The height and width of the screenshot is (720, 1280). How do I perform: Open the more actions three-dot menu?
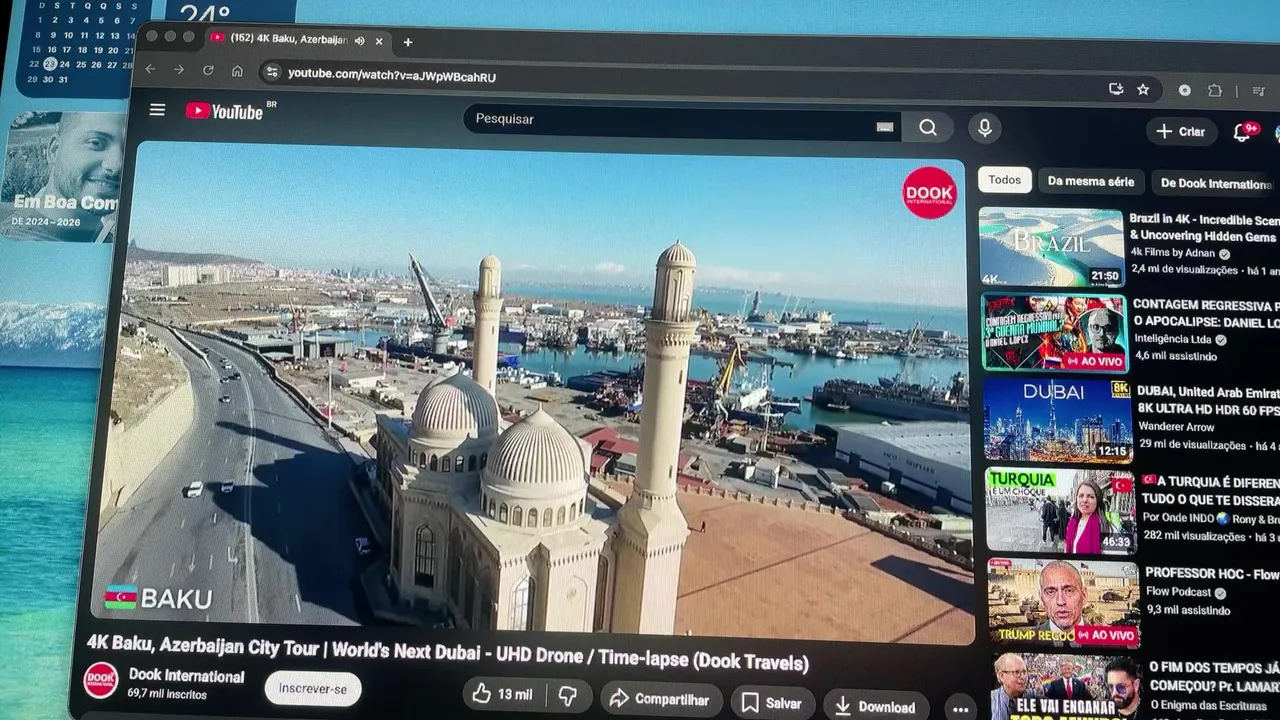click(x=960, y=709)
